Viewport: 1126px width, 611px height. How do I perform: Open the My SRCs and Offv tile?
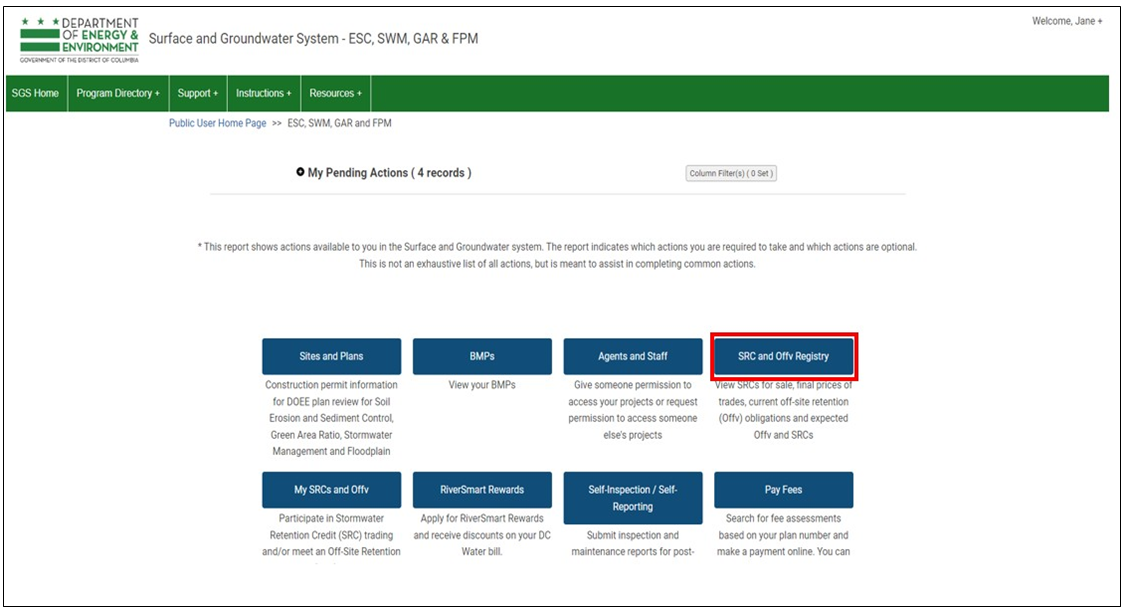(x=331, y=490)
